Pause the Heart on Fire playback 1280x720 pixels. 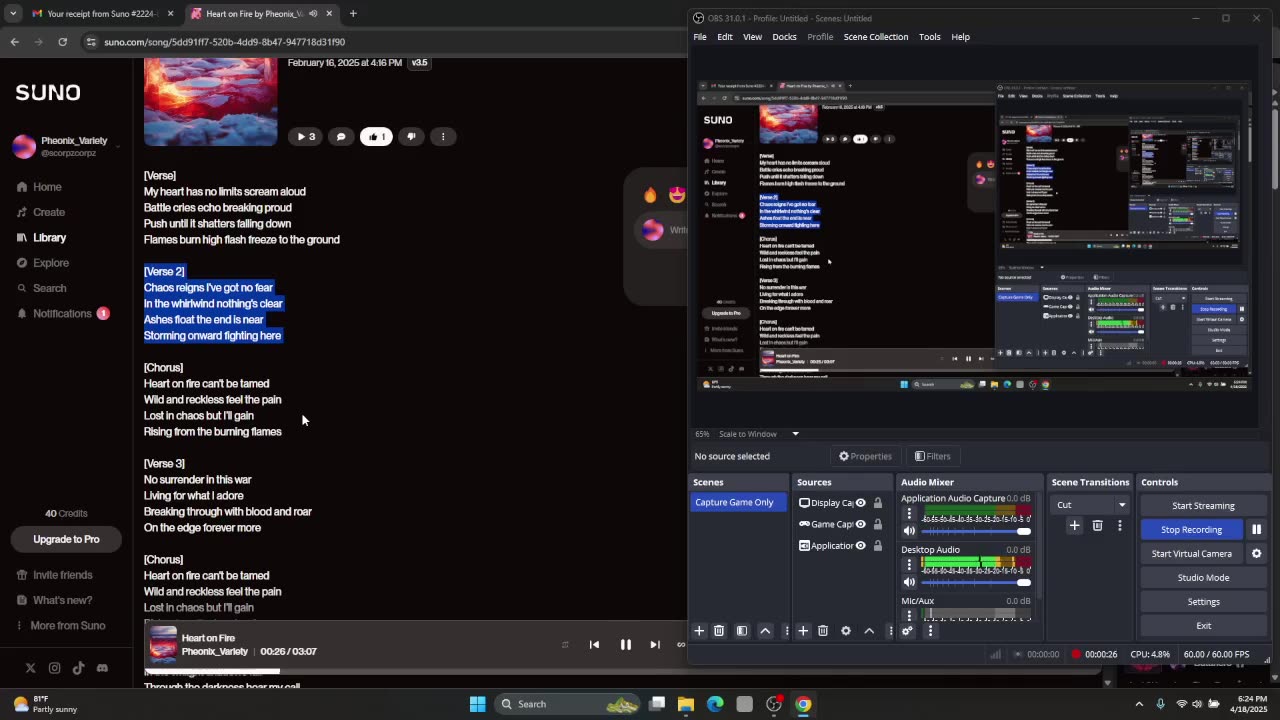625,645
